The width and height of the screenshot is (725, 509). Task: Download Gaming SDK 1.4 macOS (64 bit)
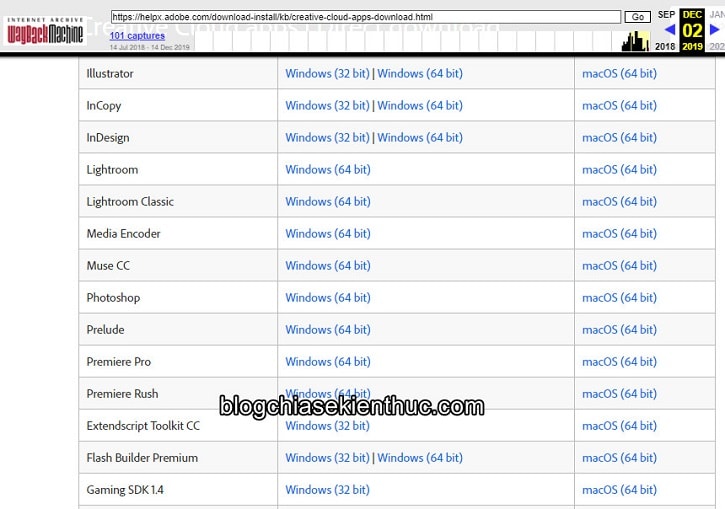(x=619, y=490)
